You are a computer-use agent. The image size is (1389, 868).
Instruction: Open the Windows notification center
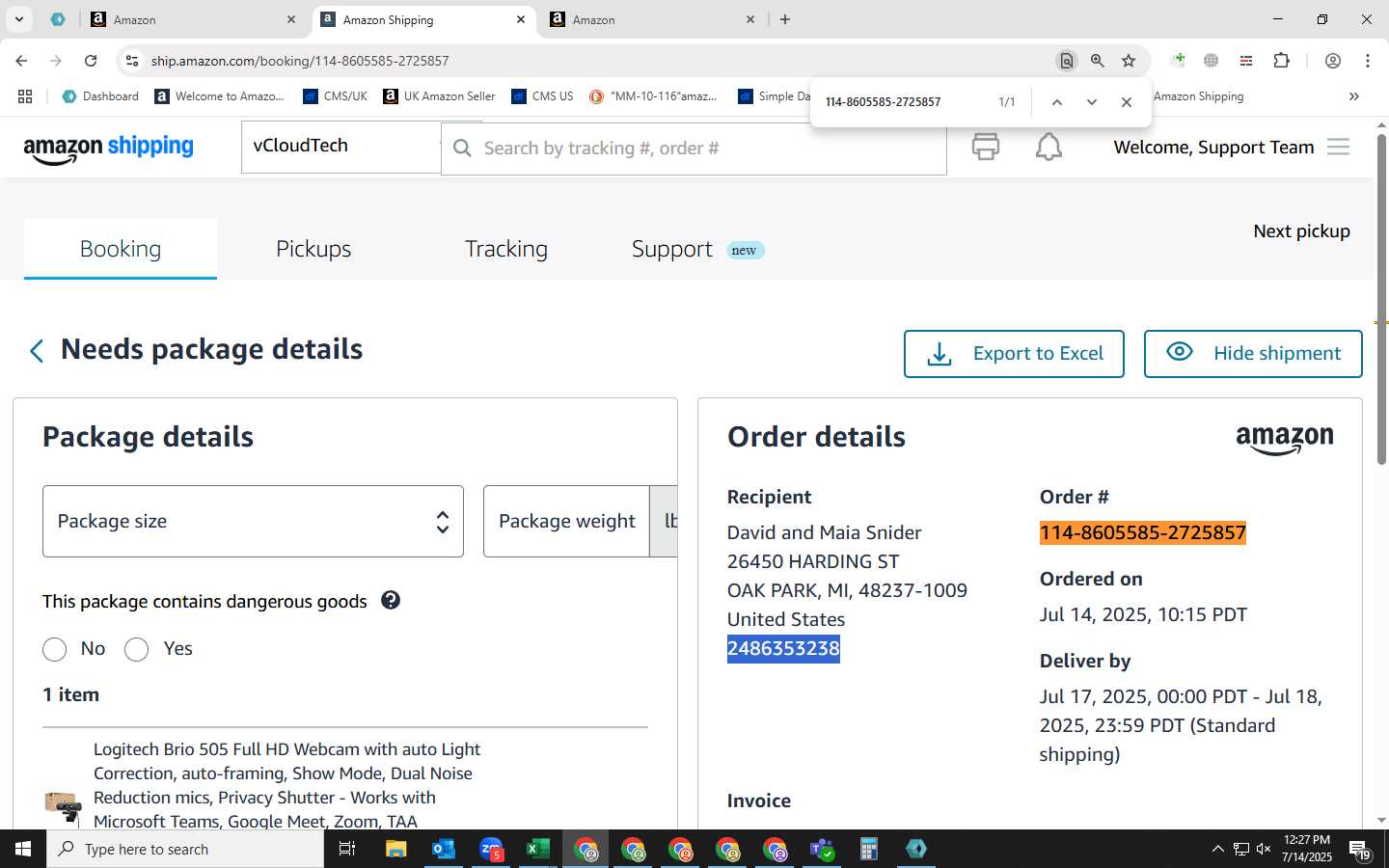click(x=1360, y=850)
